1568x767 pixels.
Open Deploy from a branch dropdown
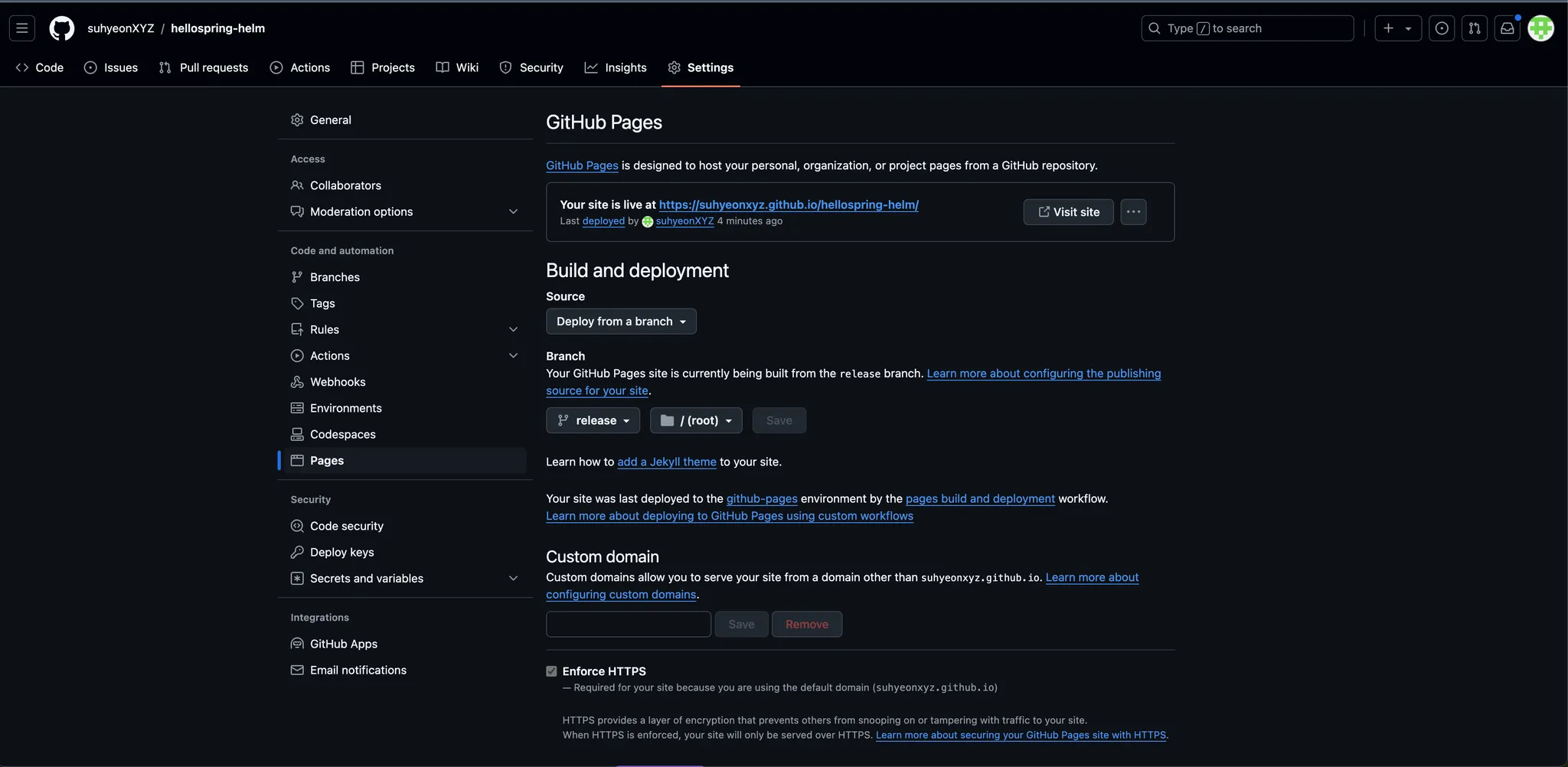point(621,321)
